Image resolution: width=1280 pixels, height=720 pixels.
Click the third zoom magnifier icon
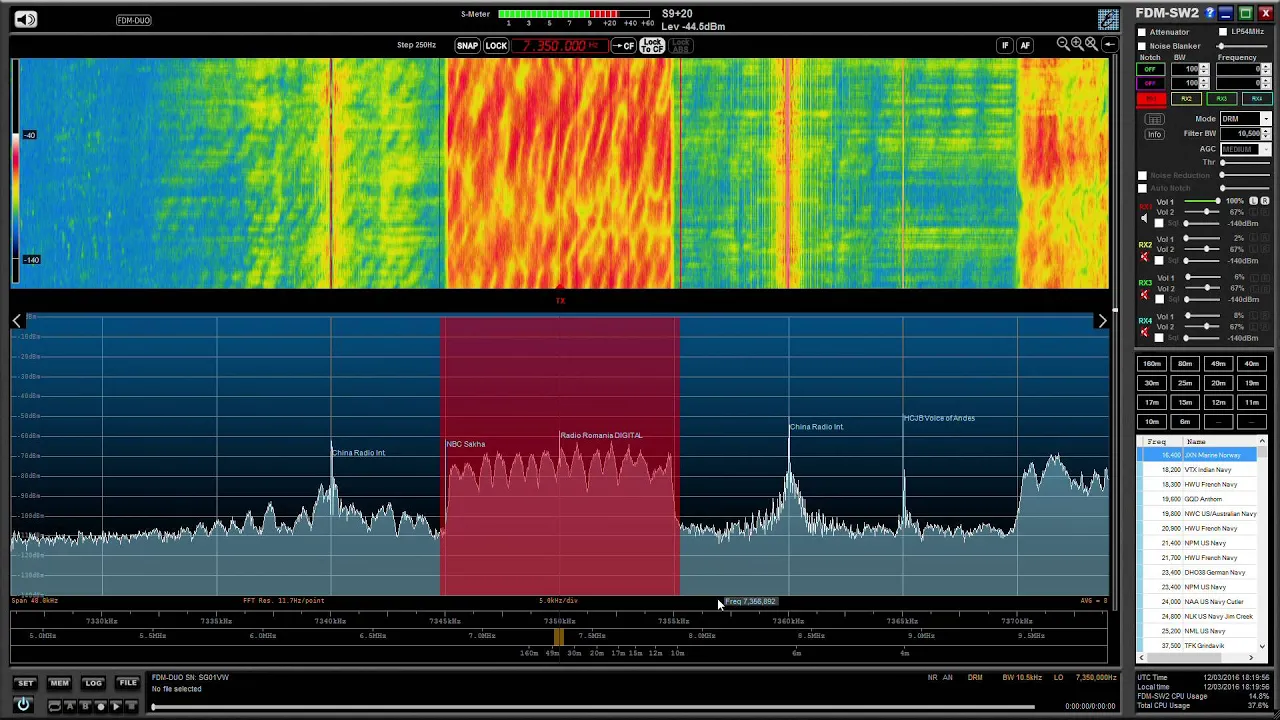(x=1092, y=44)
